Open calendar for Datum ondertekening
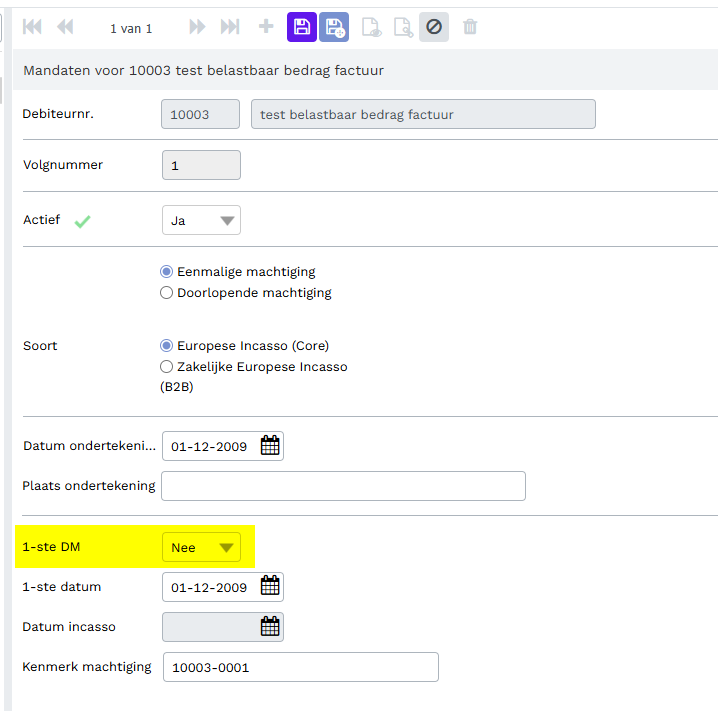The width and height of the screenshot is (718, 711). pyautogui.click(x=270, y=446)
